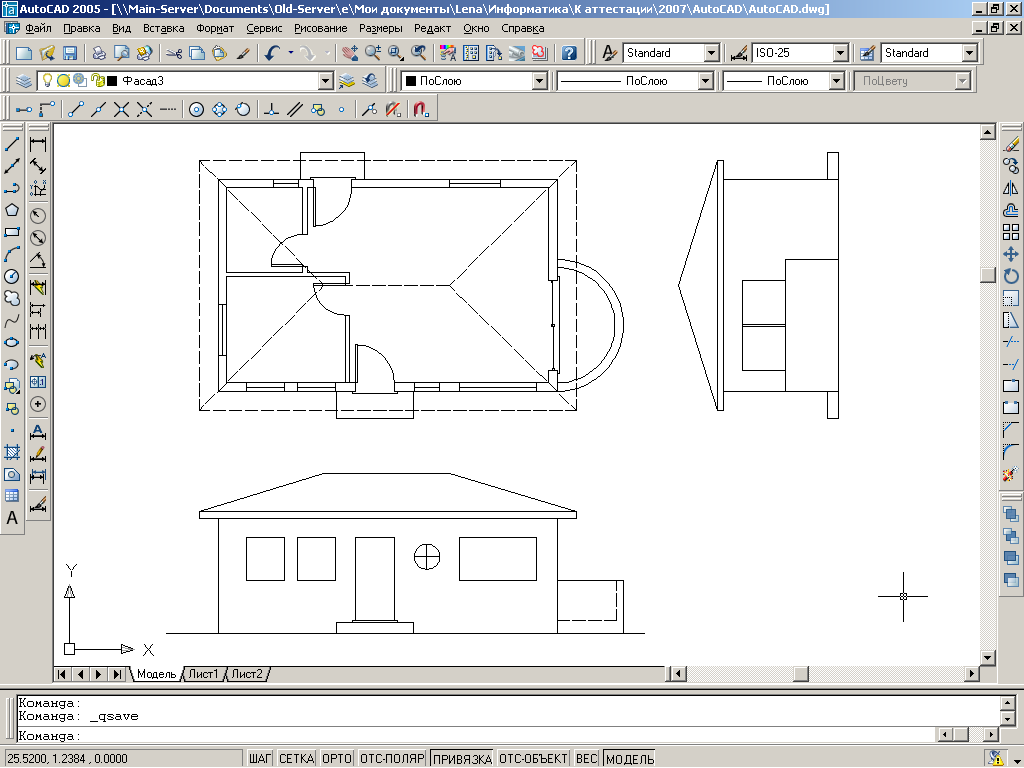The height and width of the screenshot is (768, 1024).
Task: Open the ПоЦвету plot style dropdown
Action: [x=962, y=81]
